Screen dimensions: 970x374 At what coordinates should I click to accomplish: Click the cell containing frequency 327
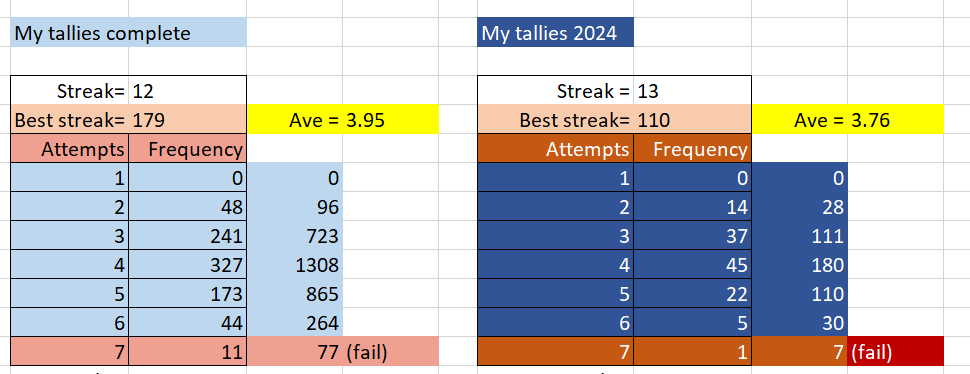[187, 265]
